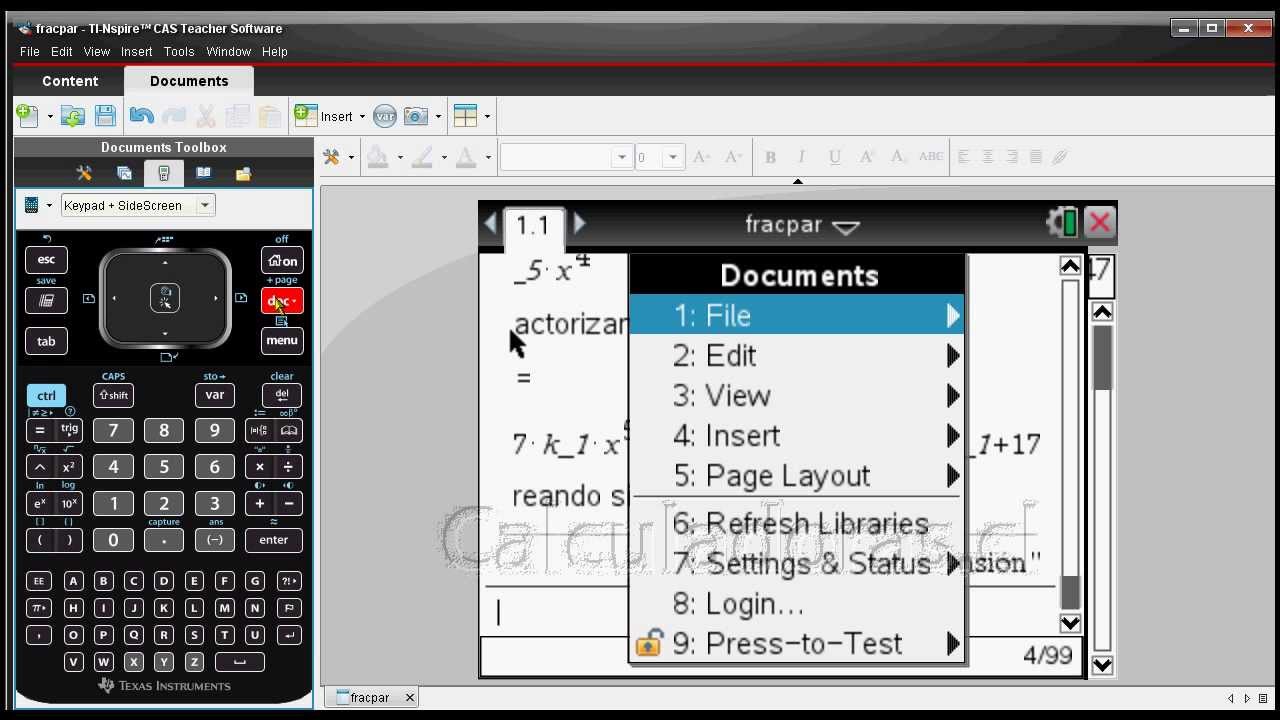Click the trig key on keypad
This screenshot has width=1280, height=720.
pos(69,430)
